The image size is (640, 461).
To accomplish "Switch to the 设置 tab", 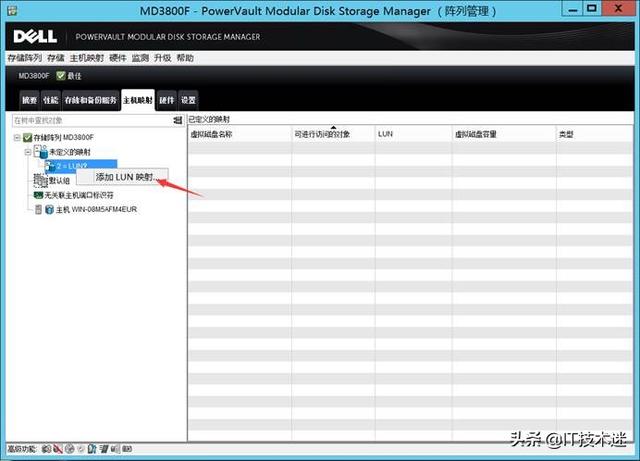I will [188, 100].
